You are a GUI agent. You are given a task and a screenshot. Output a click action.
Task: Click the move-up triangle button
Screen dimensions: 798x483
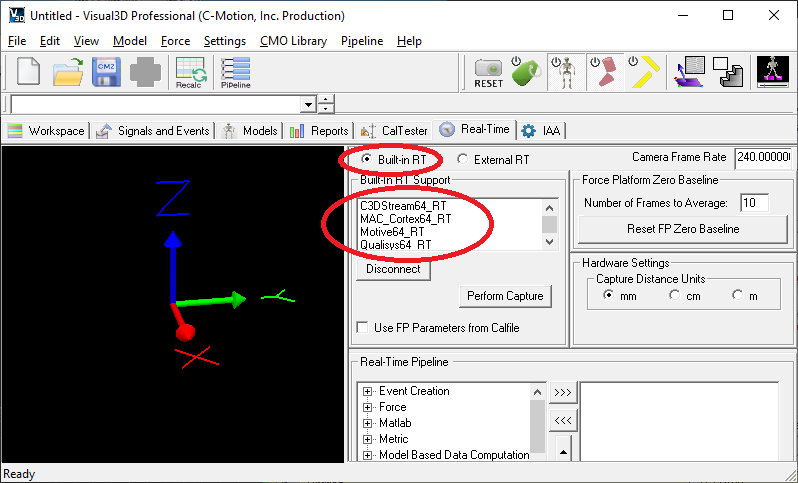click(563, 450)
